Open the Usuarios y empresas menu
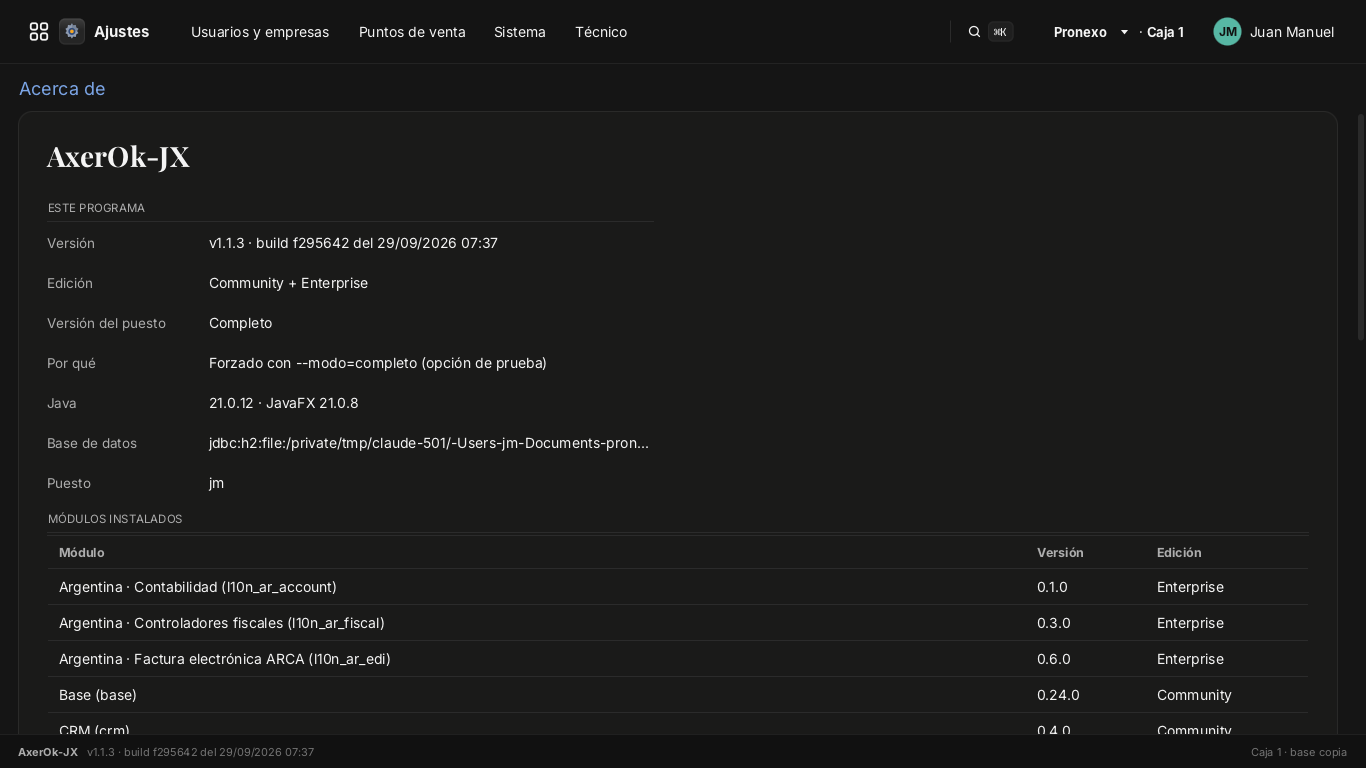The width and height of the screenshot is (1366, 768). click(x=260, y=32)
